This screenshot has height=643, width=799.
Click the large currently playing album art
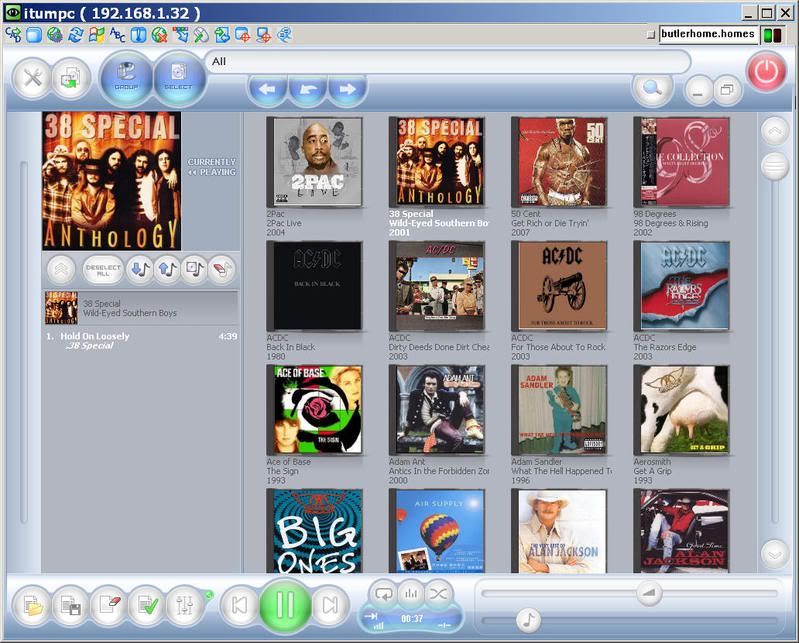pos(112,181)
